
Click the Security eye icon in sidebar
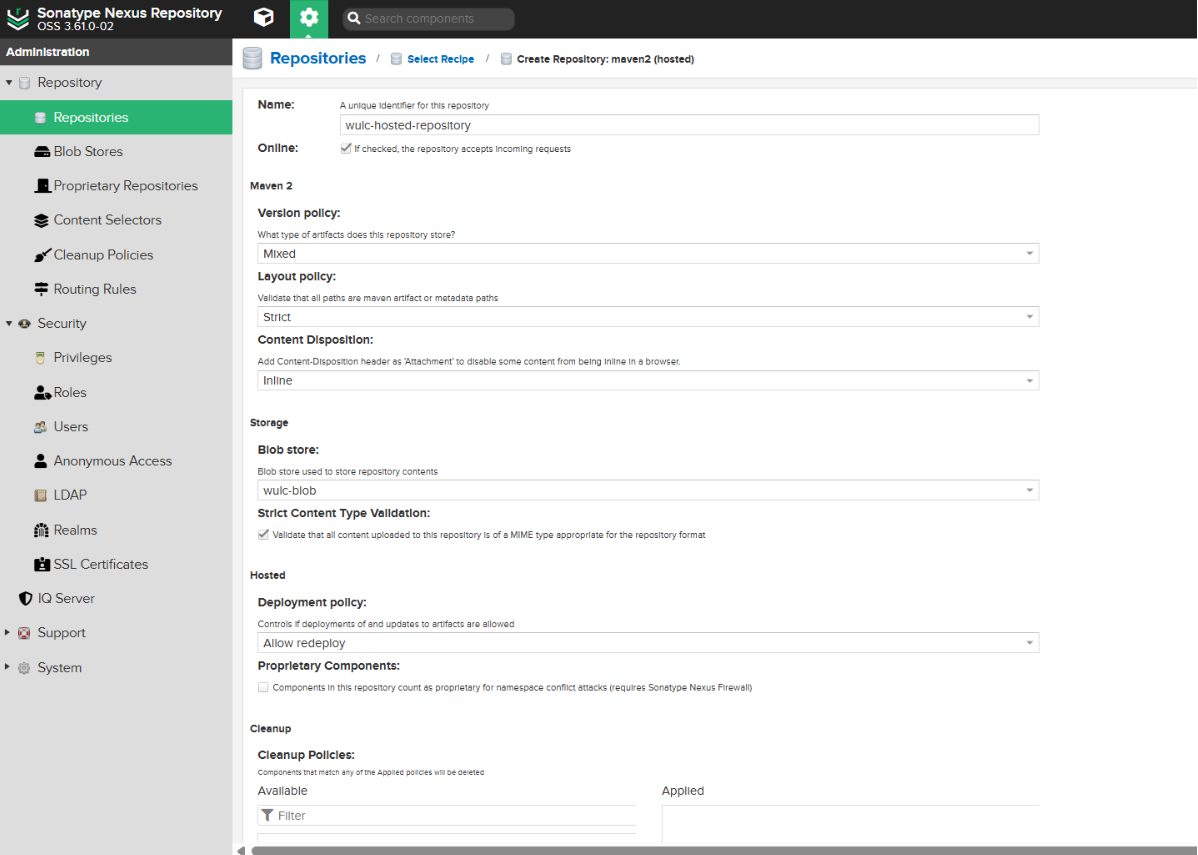pos(24,324)
